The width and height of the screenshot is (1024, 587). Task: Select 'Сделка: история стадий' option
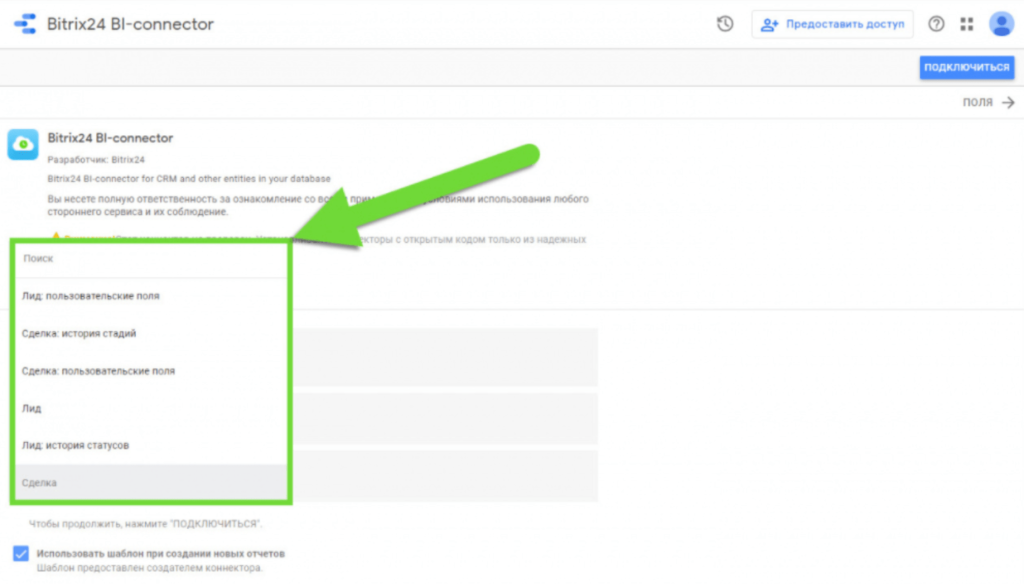pyautogui.click(x=79, y=333)
